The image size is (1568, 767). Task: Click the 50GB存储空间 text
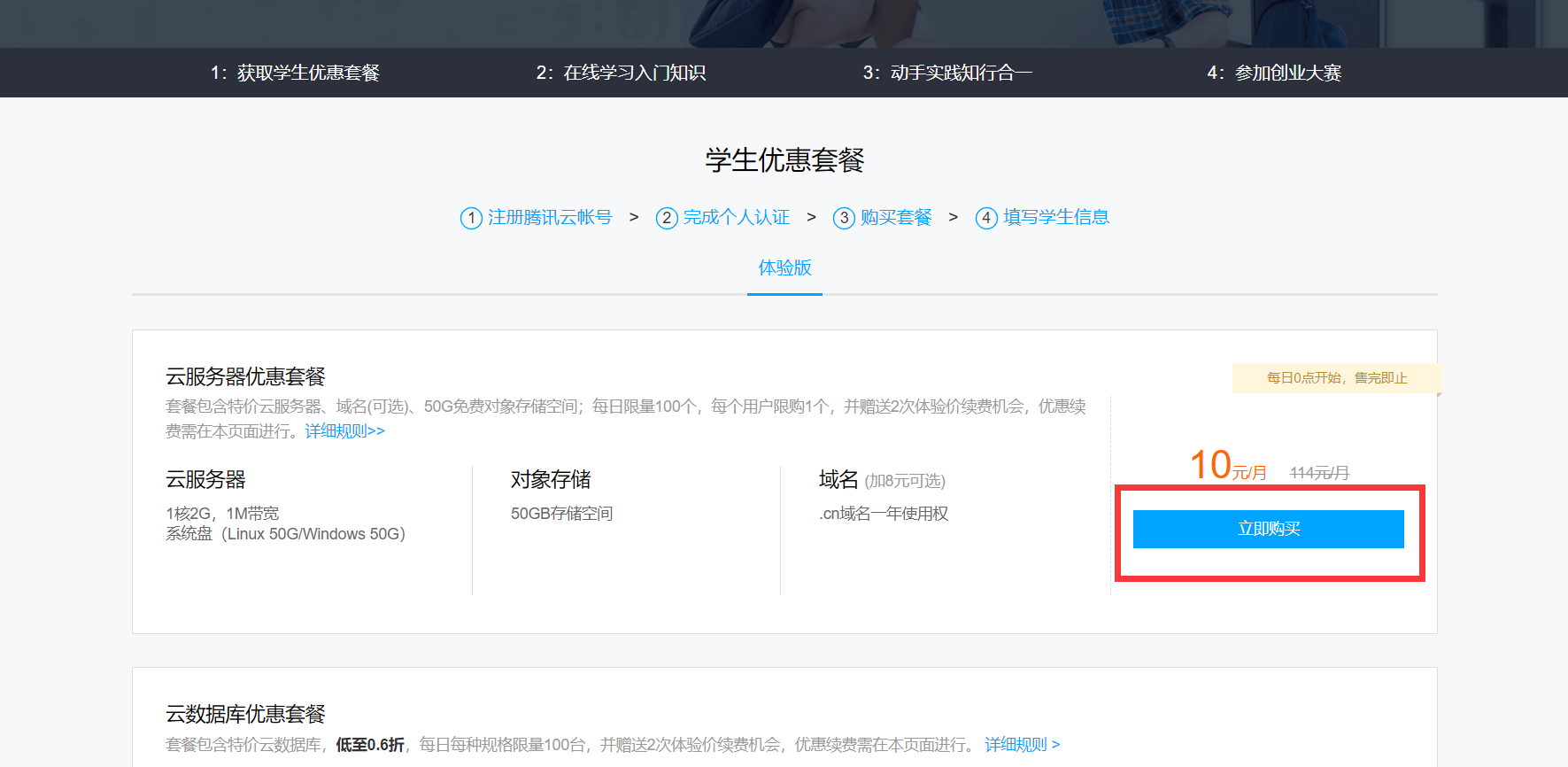(x=561, y=514)
